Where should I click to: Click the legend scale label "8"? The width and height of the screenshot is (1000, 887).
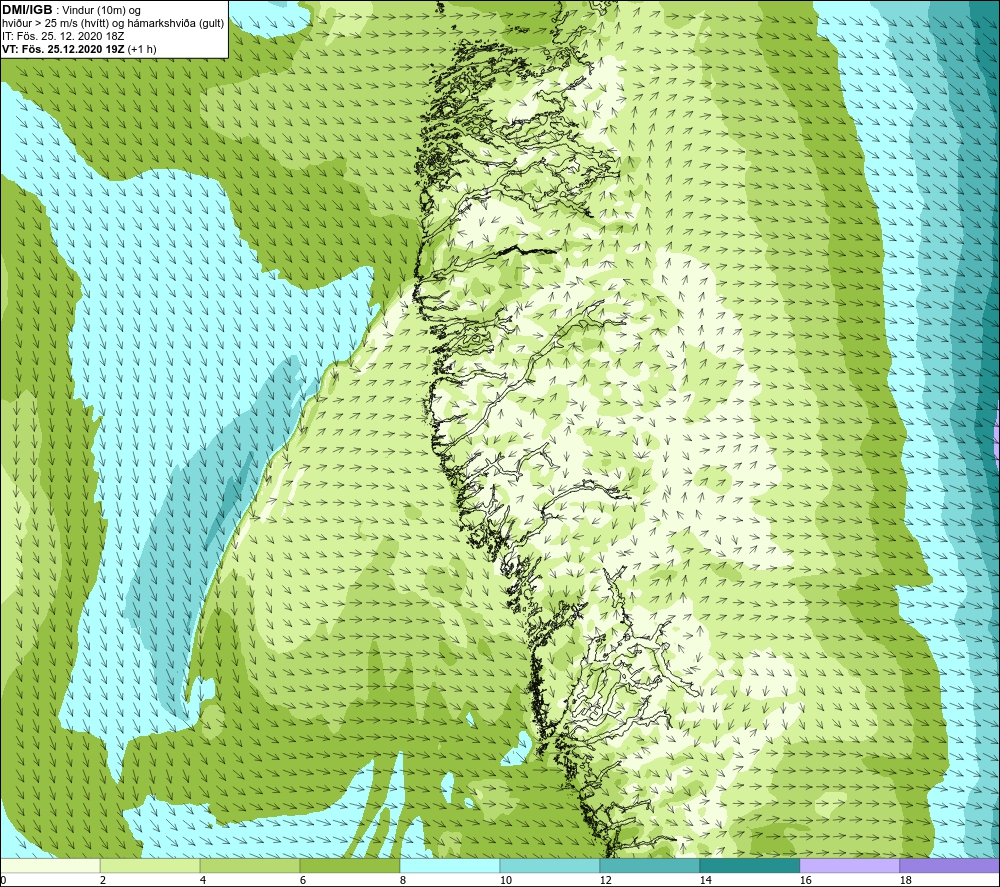(x=402, y=881)
